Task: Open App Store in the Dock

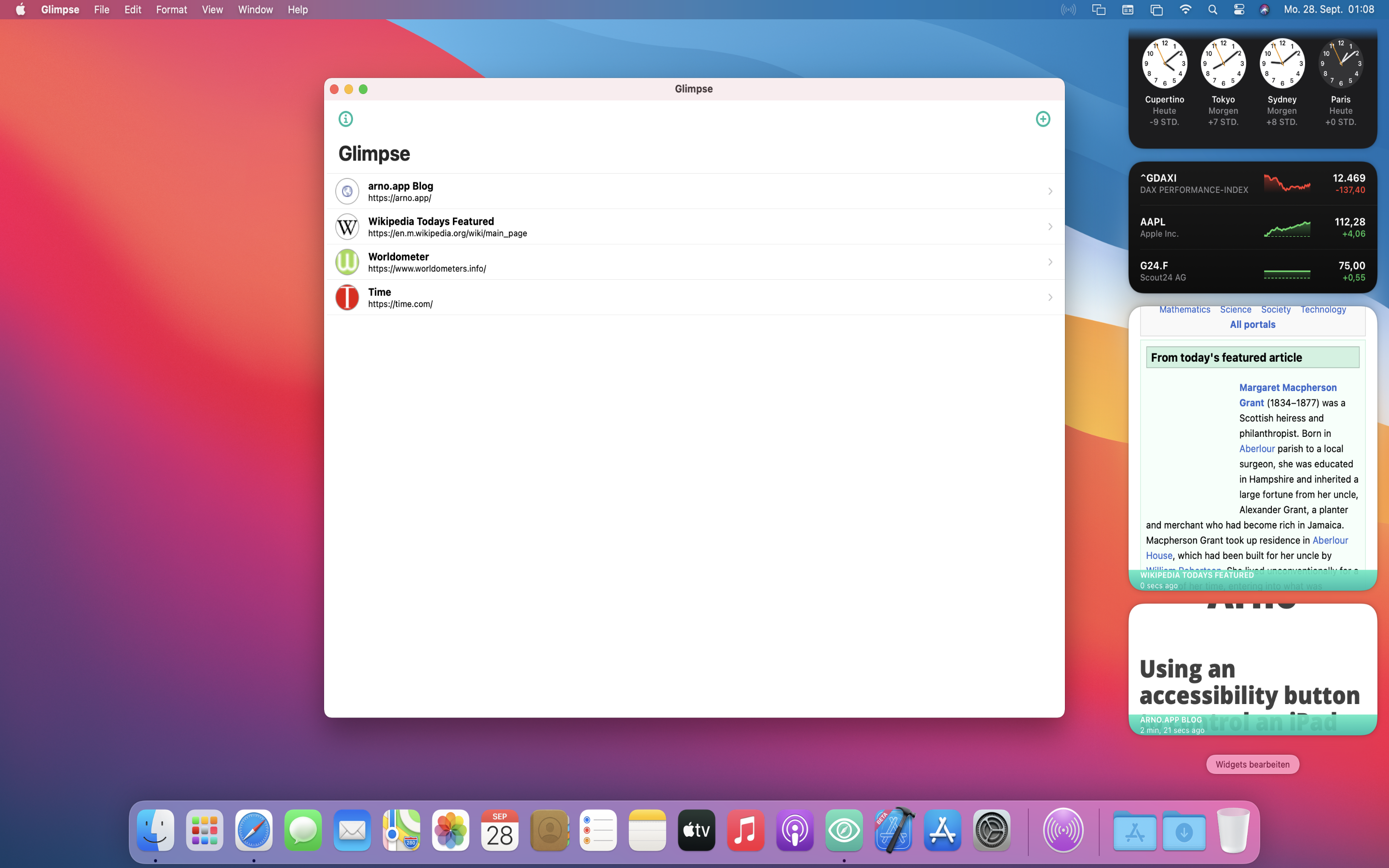Action: coord(942,830)
